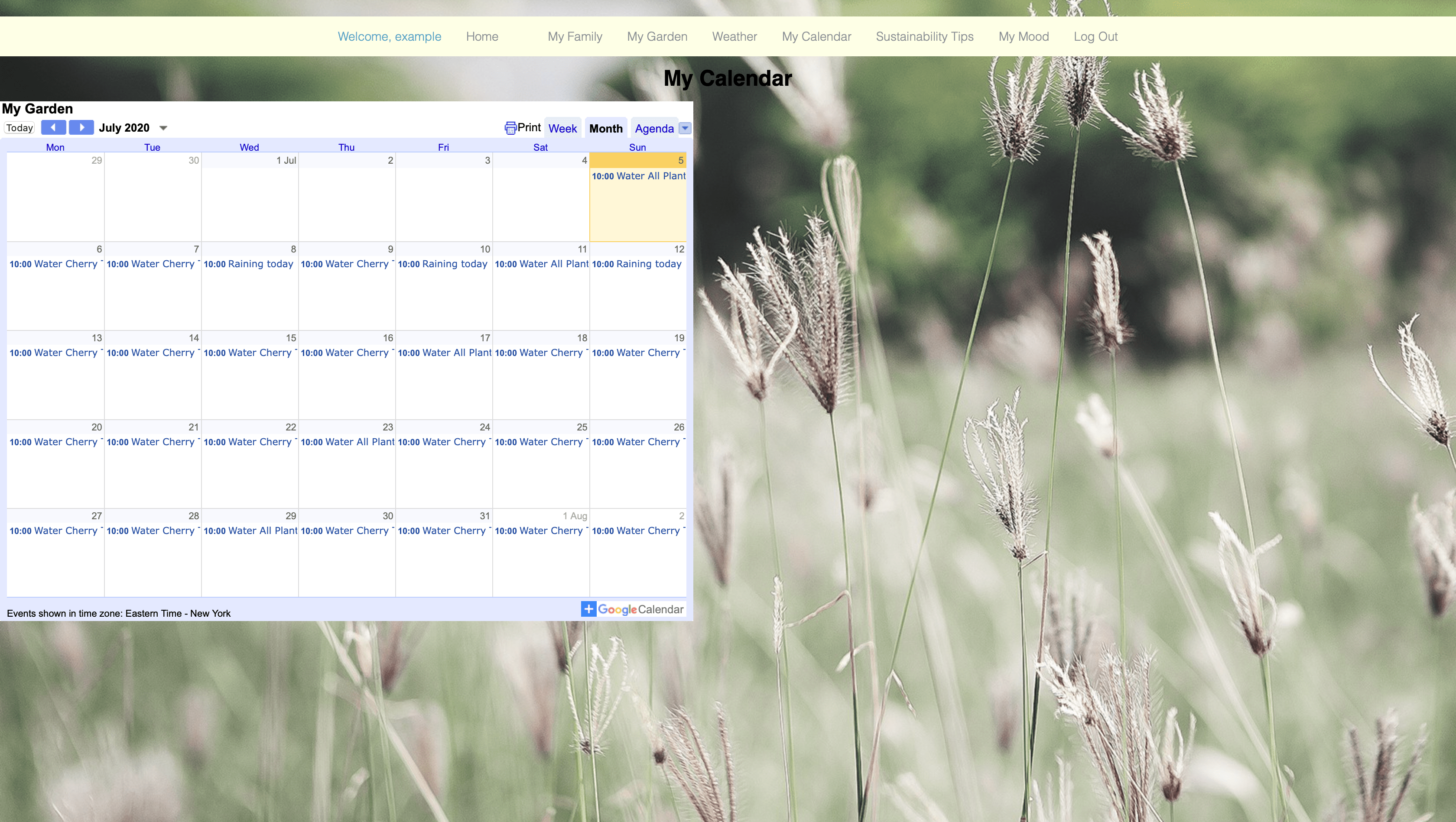Go to previous month with left arrow
1456x822 pixels.
(x=53, y=128)
